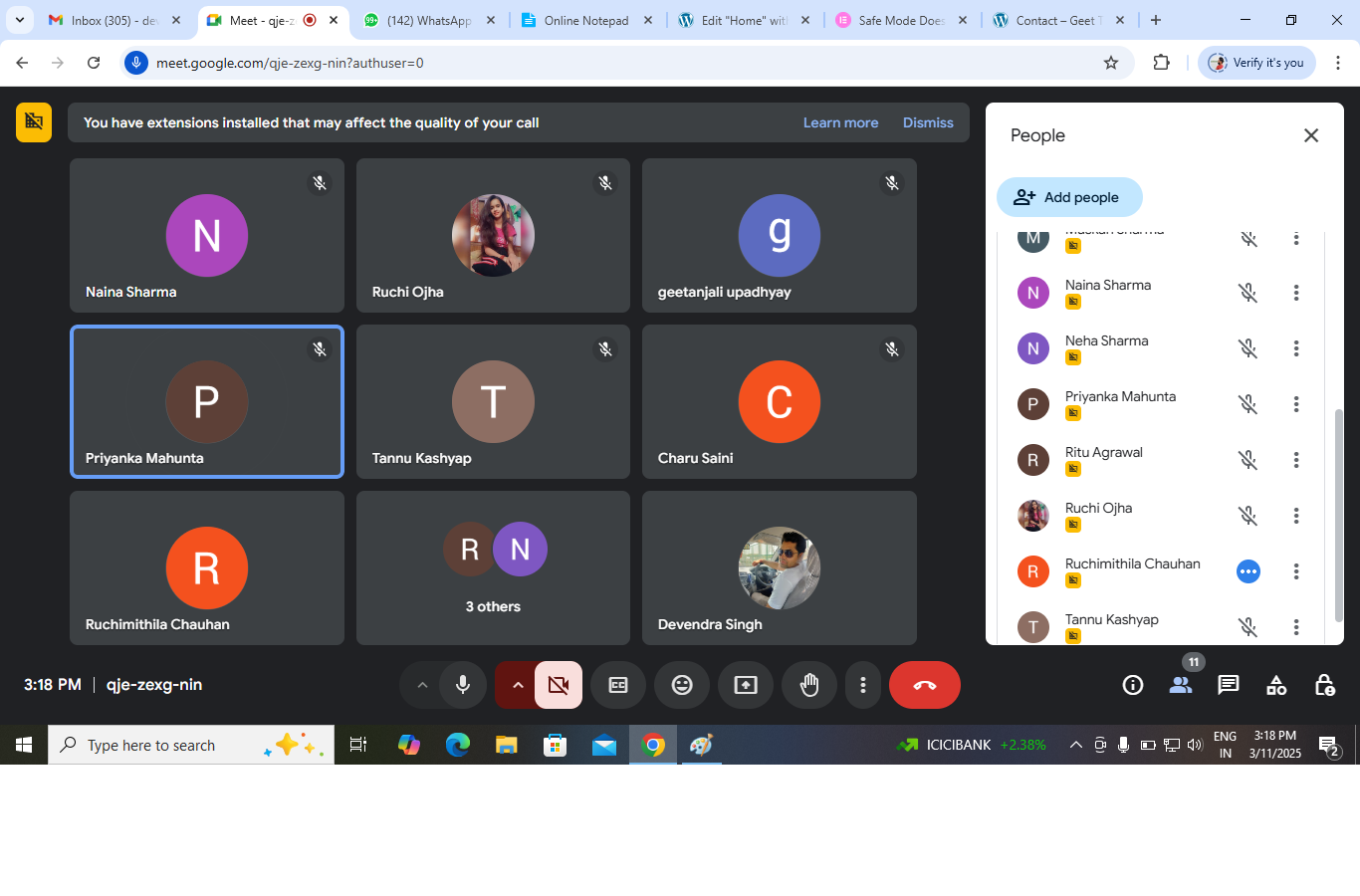The image size is (1360, 896).
Task: Mute Ruchi Ojha in People list
Action: coord(1248,516)
